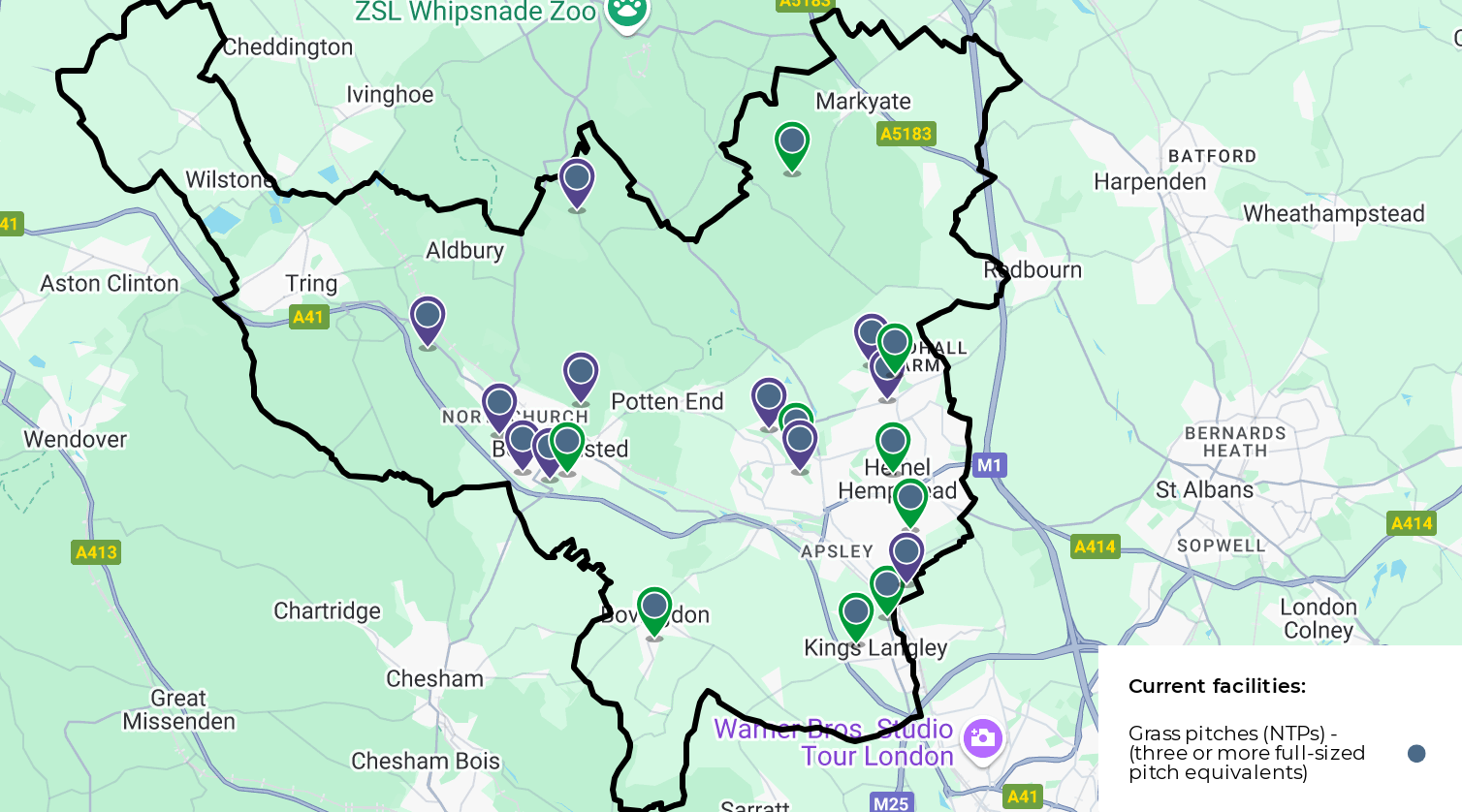1462x812 pixels.
Task: Click the purple pin over Northchurch label
Action: (x=499, y=408)
